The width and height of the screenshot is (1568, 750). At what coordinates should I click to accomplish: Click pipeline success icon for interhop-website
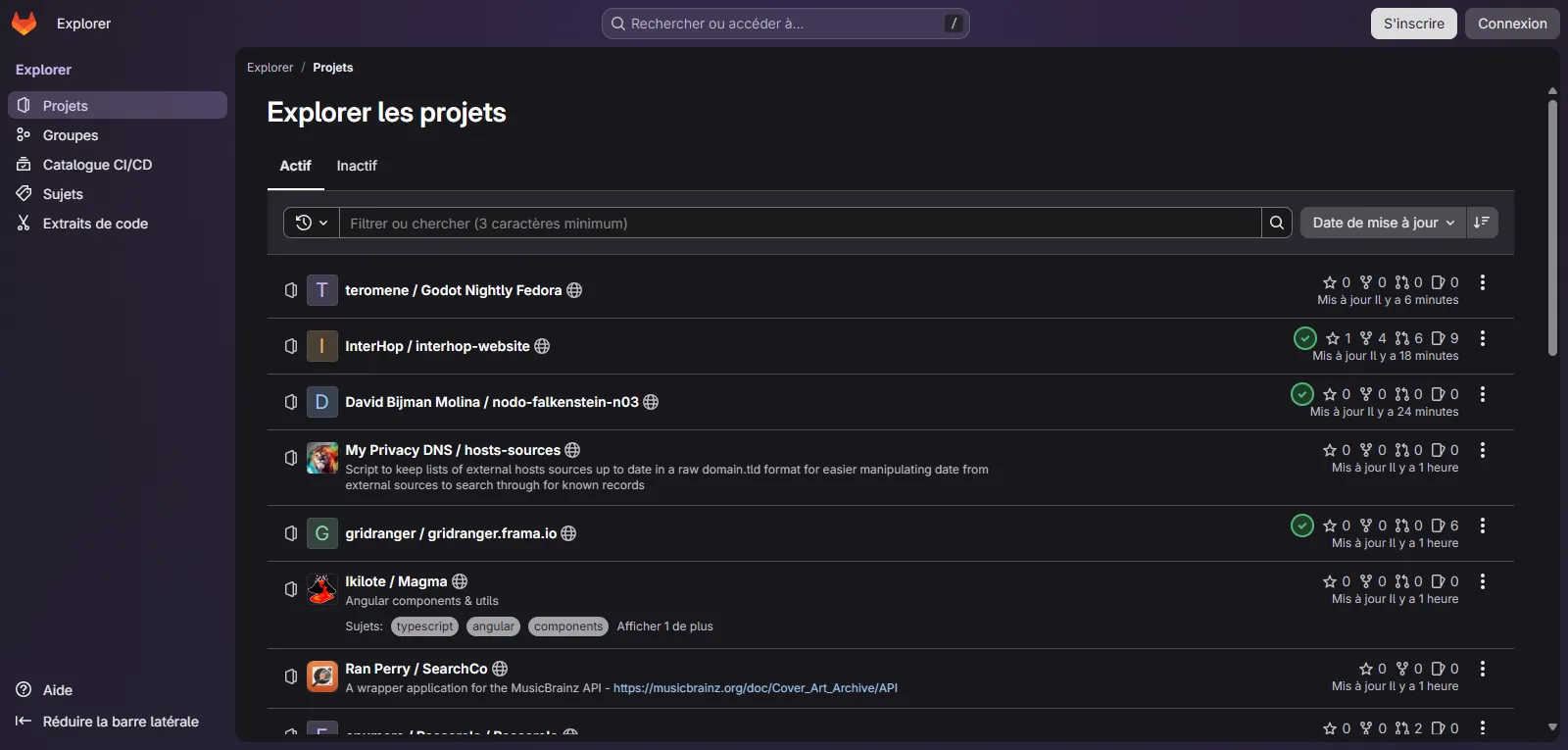coord(1304,338)
